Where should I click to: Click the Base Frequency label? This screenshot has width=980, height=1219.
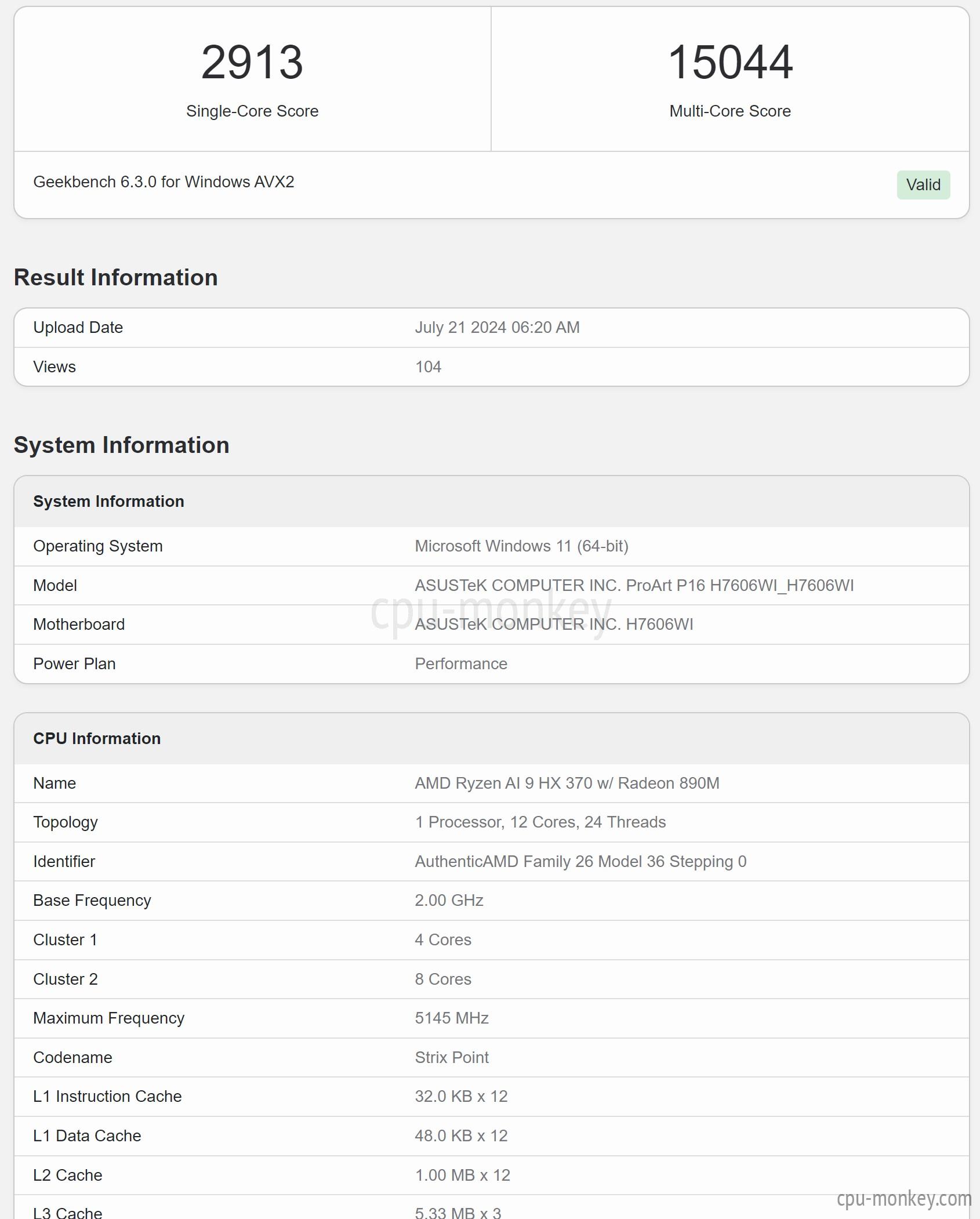[92, 900]
